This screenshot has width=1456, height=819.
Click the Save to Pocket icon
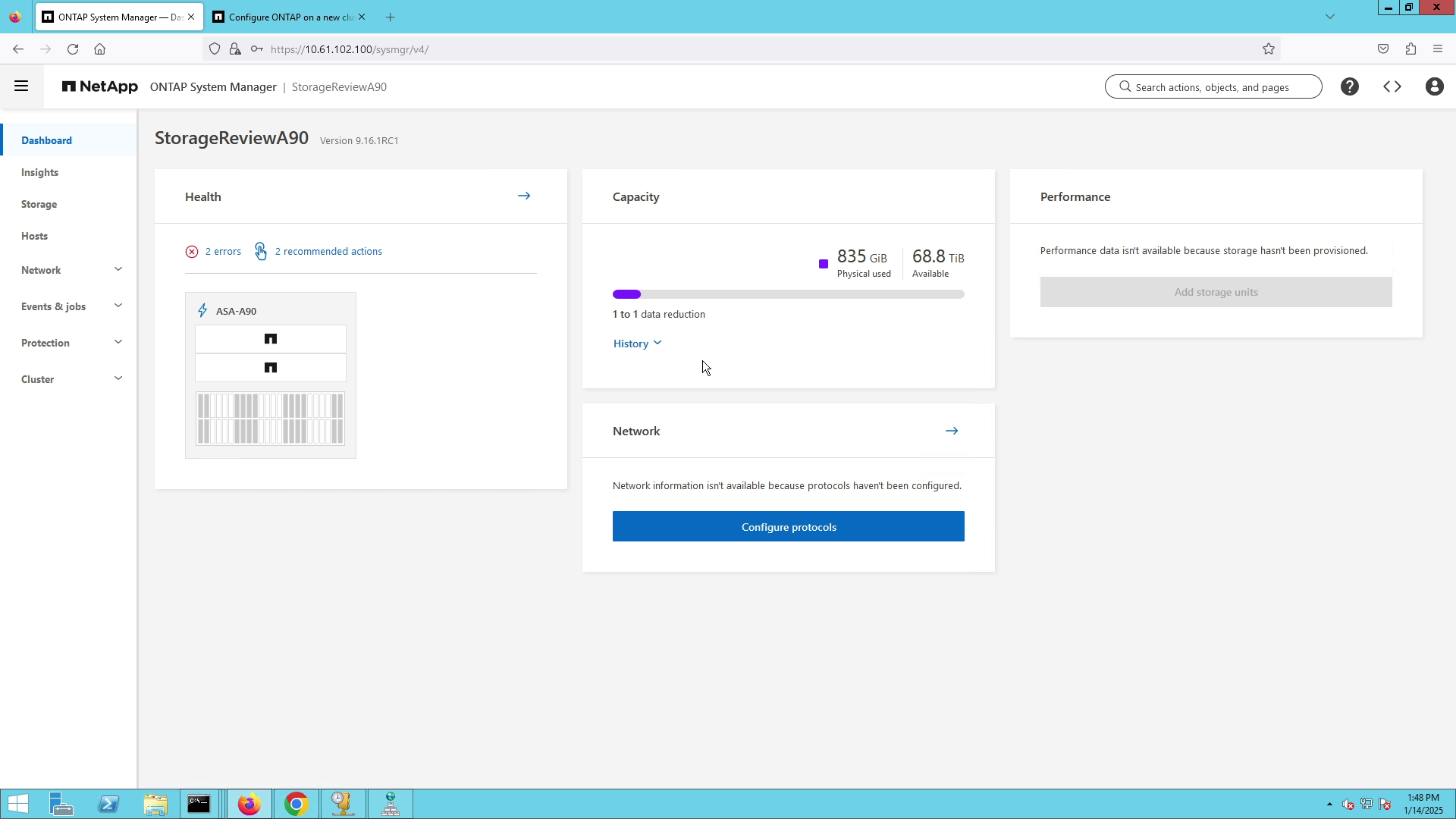(1383, 49)
